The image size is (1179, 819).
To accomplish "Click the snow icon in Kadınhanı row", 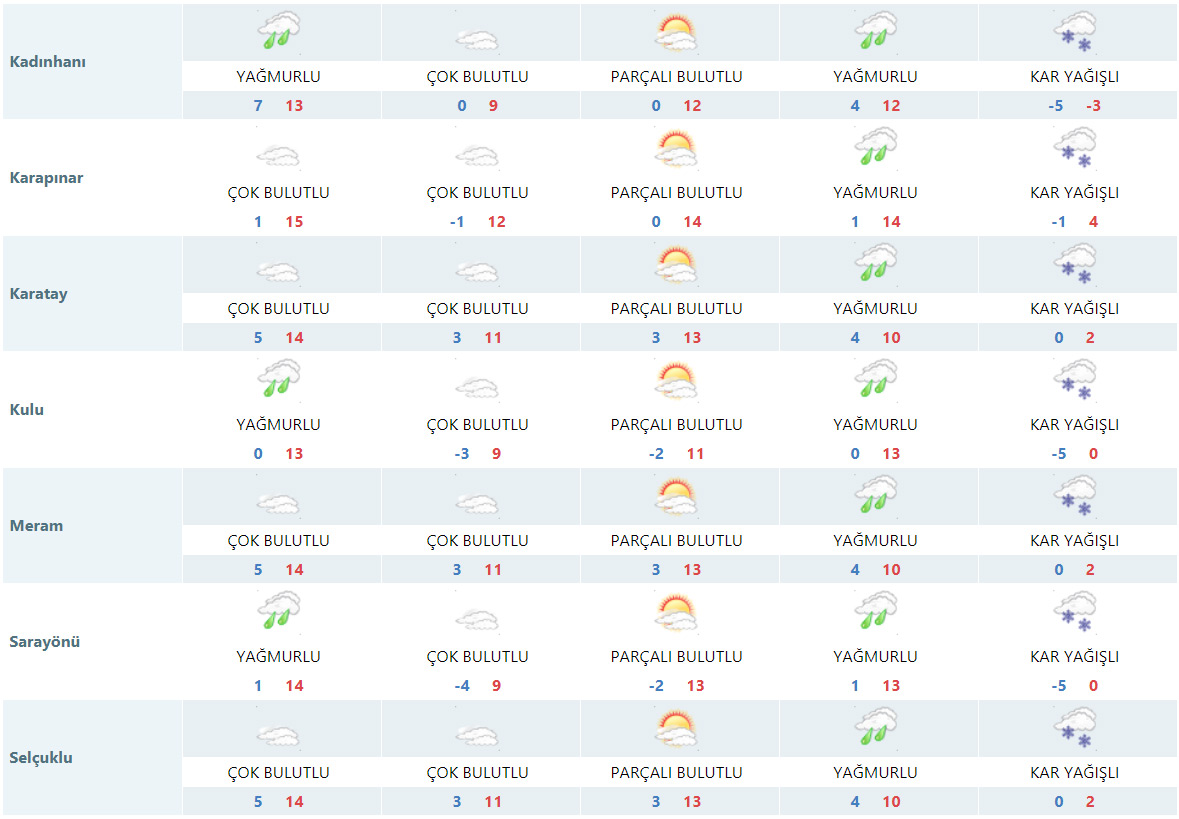I will tap(1074, 33).
